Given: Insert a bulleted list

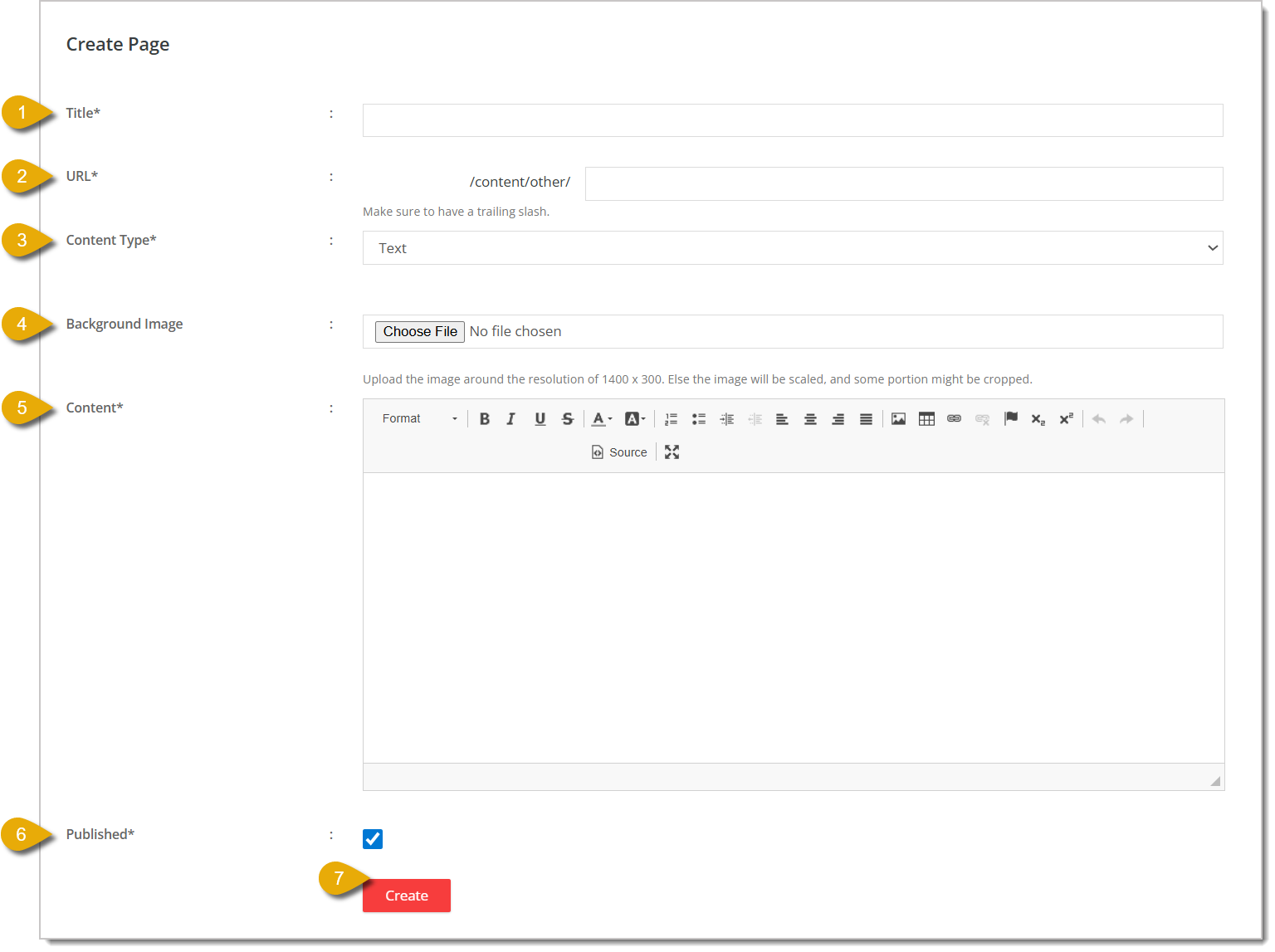Looking at the screenshot, I should [699, 419].
